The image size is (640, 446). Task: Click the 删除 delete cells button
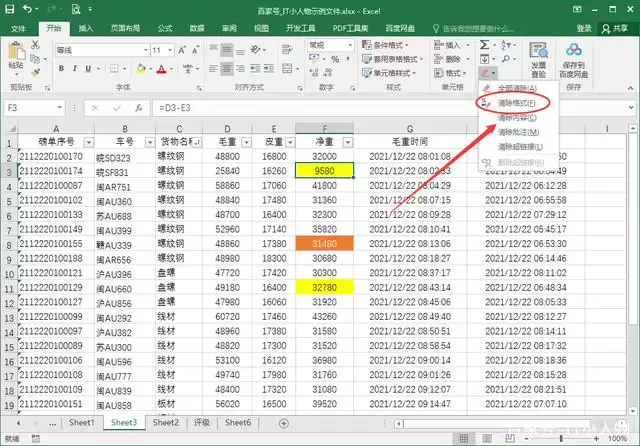(x=448, y=59)
